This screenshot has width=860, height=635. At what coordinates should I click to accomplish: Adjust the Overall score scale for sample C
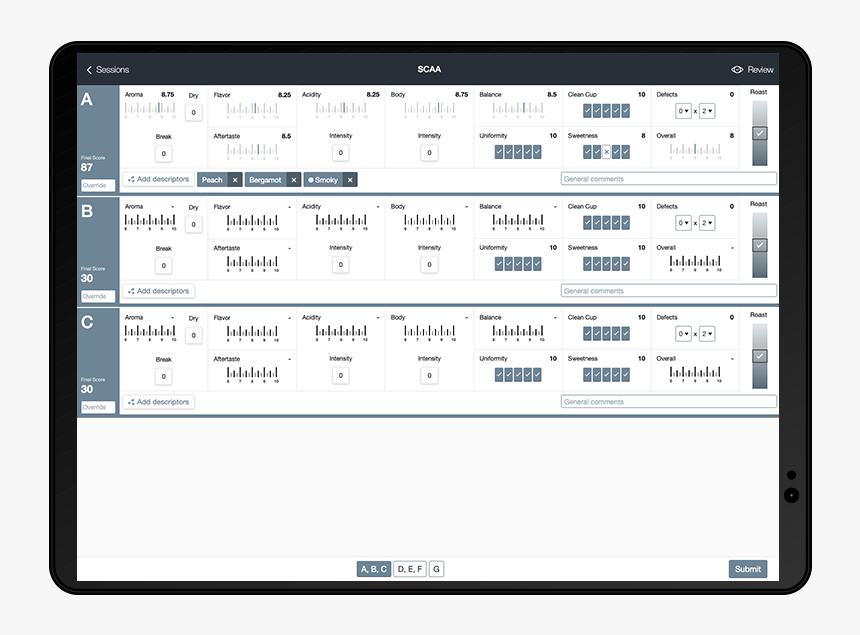[695, 374]
